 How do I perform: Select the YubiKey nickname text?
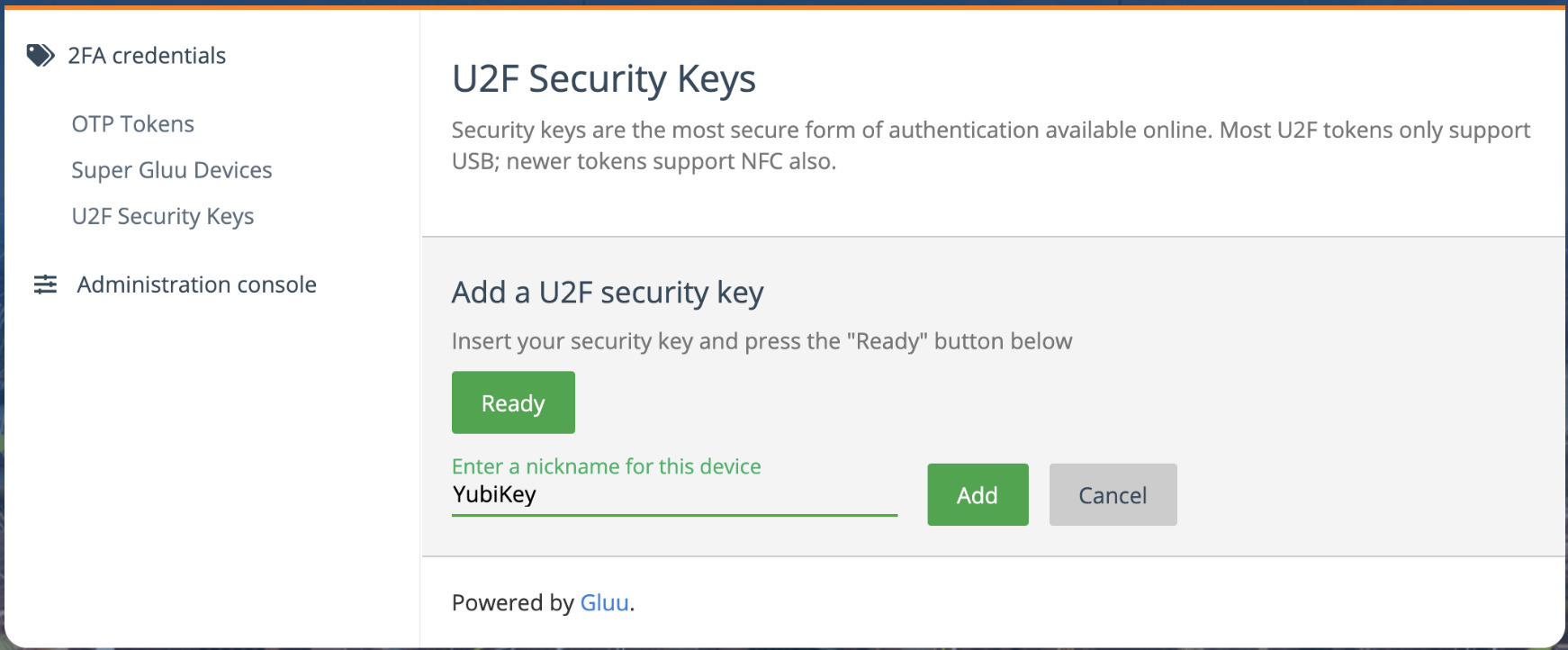(x=493, y=494)
